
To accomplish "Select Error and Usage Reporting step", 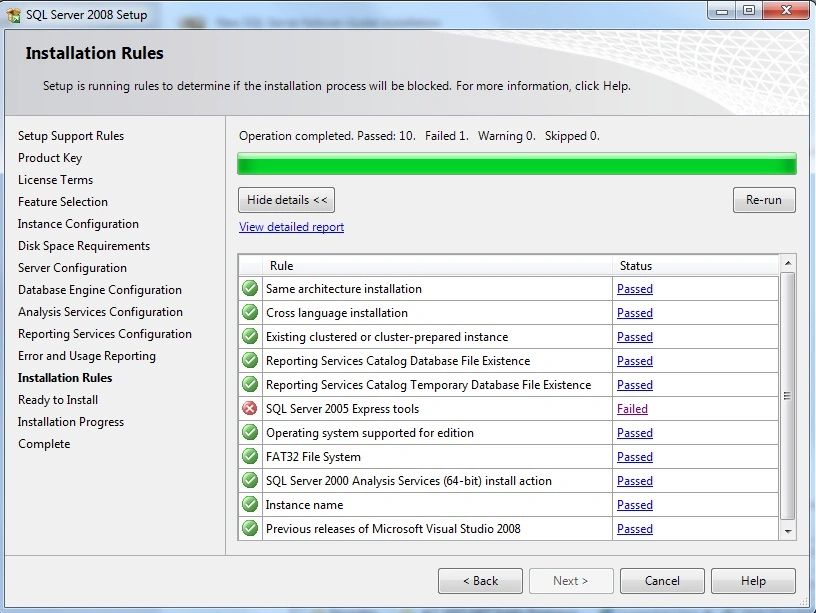I will point(87,356).
